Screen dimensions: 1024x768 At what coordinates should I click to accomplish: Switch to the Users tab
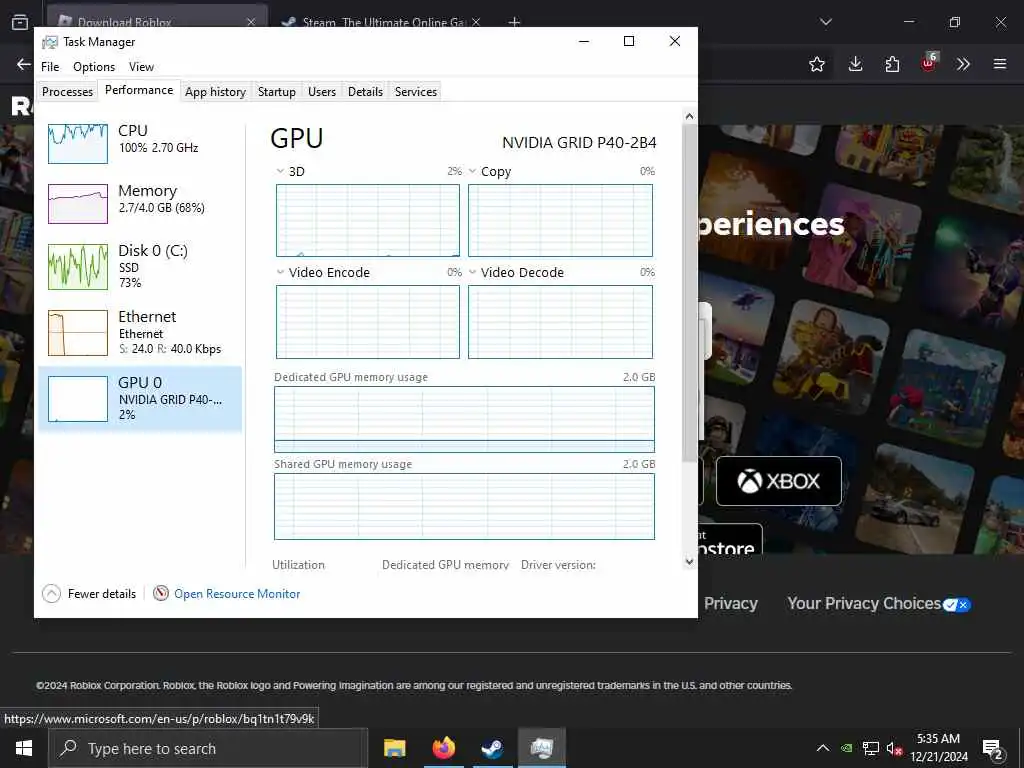321,91
